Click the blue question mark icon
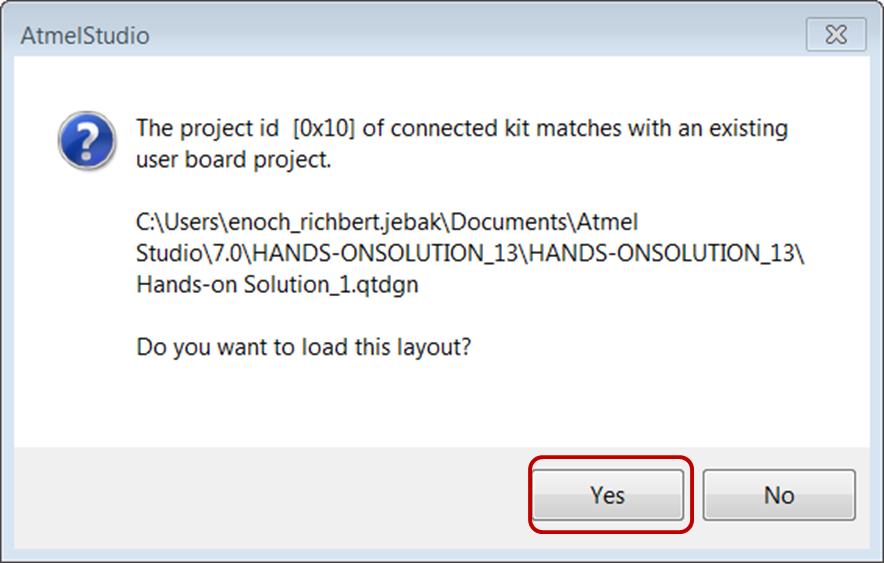The width and height of the screenshot is (884, 563). 84,141
